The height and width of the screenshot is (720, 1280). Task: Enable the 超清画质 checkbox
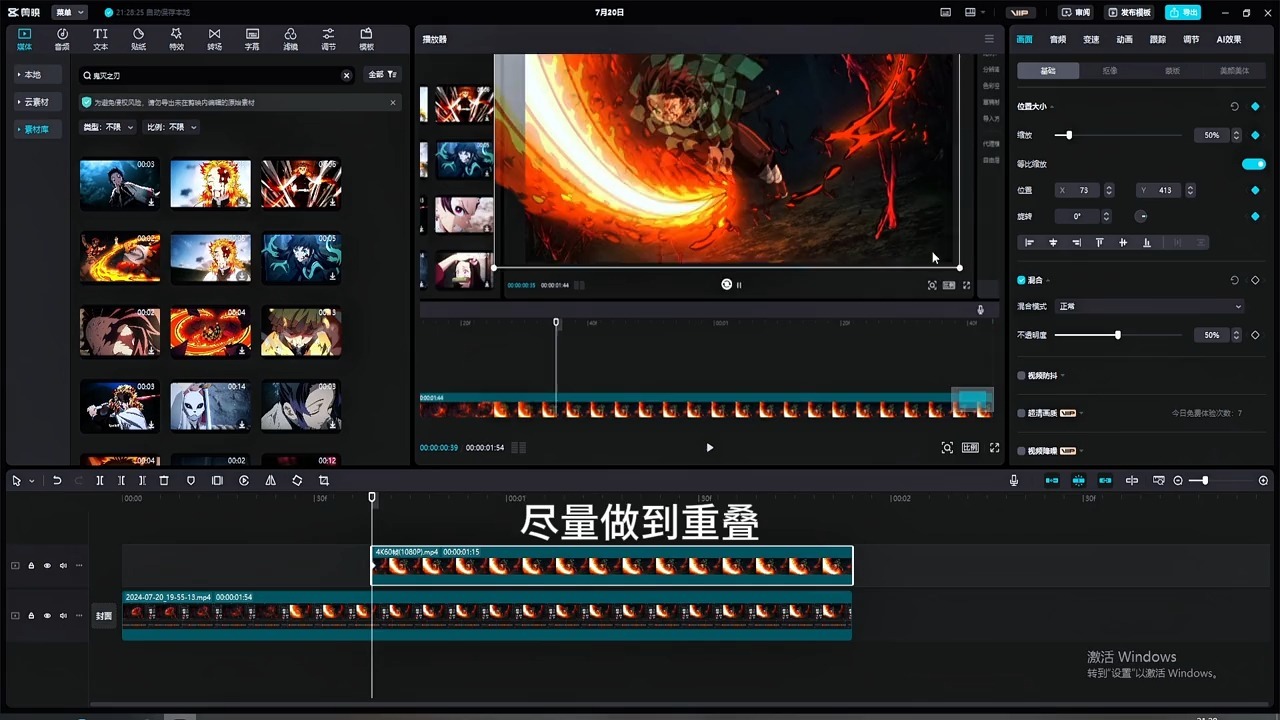coord(1021,413)
